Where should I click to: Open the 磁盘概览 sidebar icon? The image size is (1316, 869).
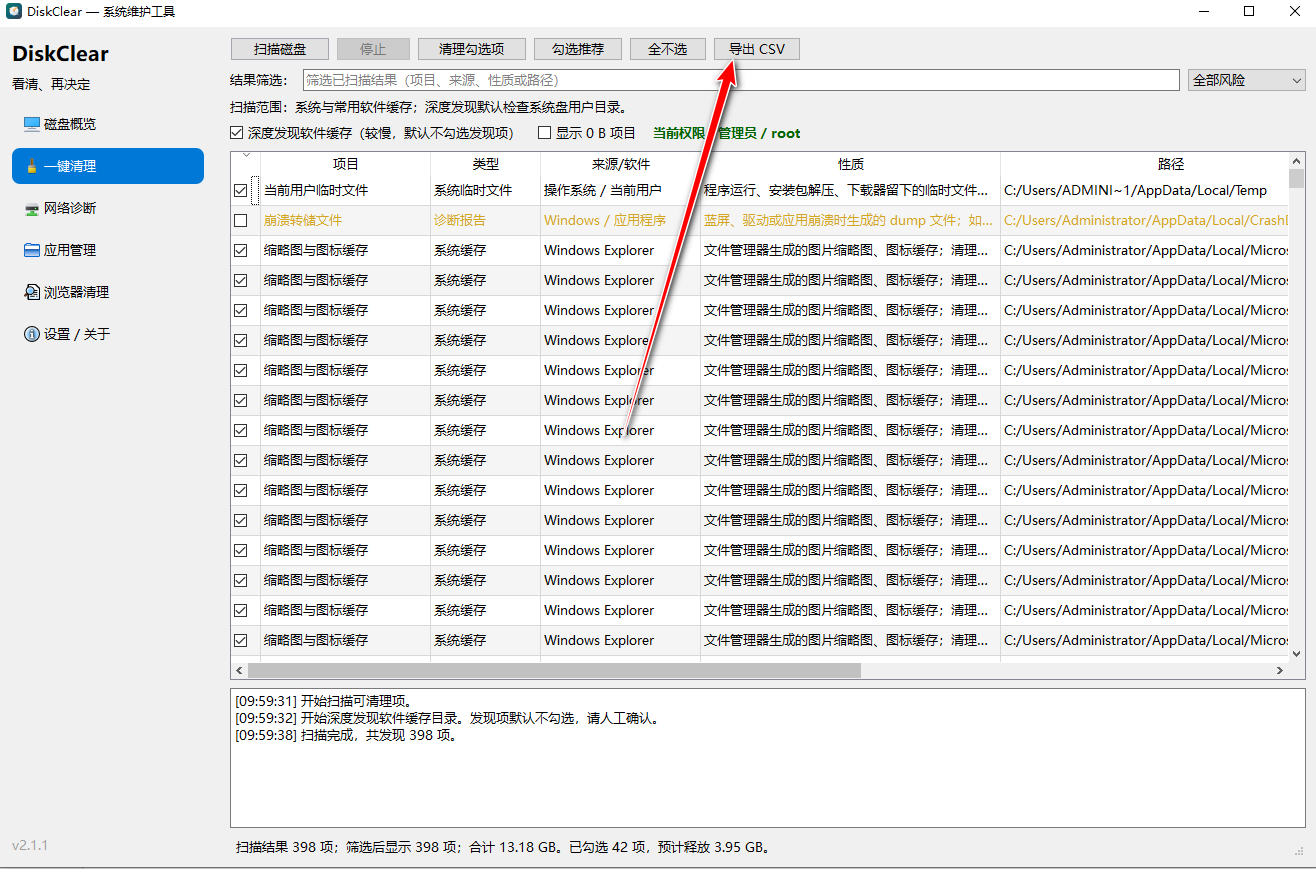pyautogui.click(x=32, y=124)
